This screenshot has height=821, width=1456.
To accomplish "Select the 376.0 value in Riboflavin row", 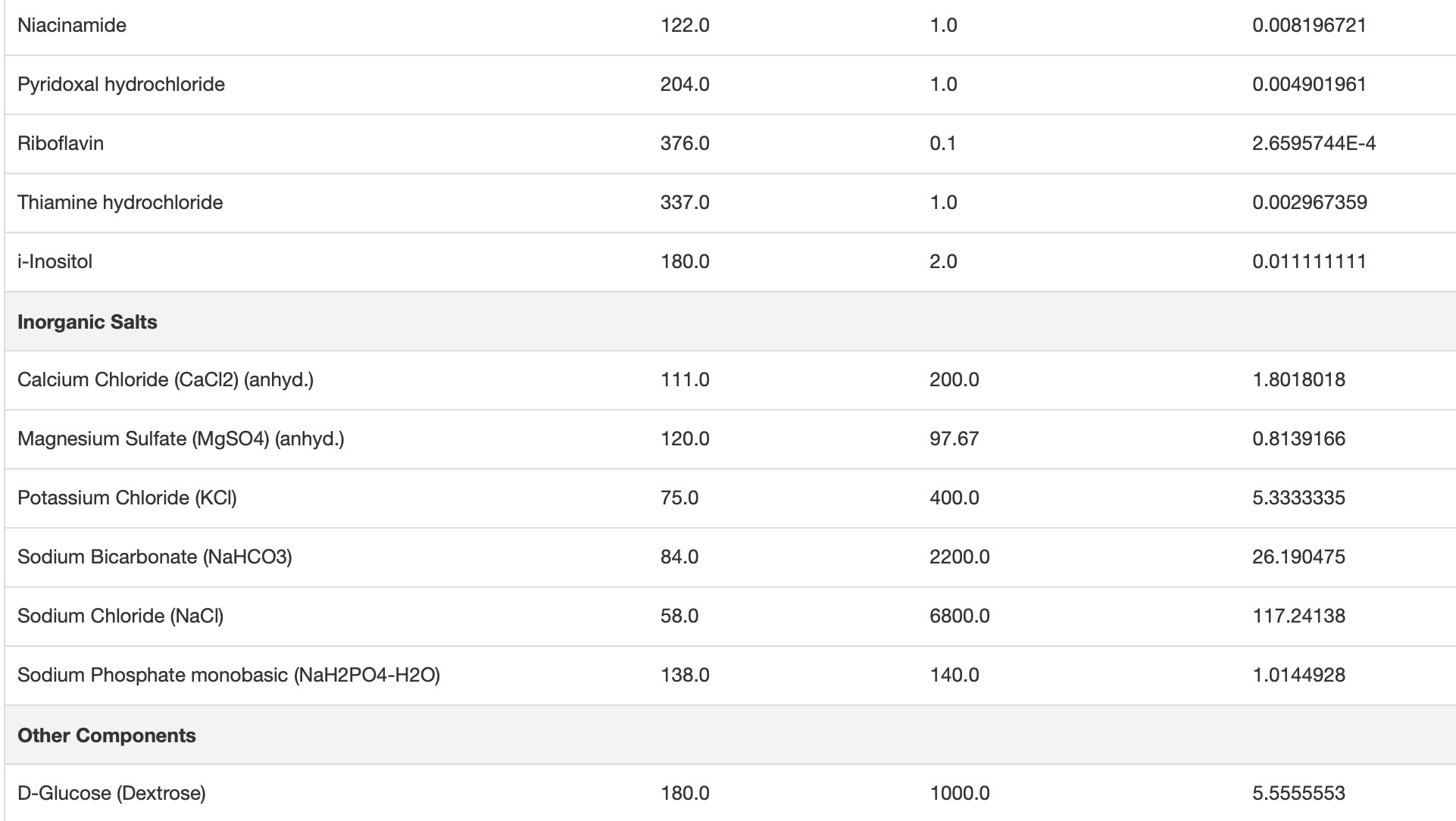I will click(685, 143).
